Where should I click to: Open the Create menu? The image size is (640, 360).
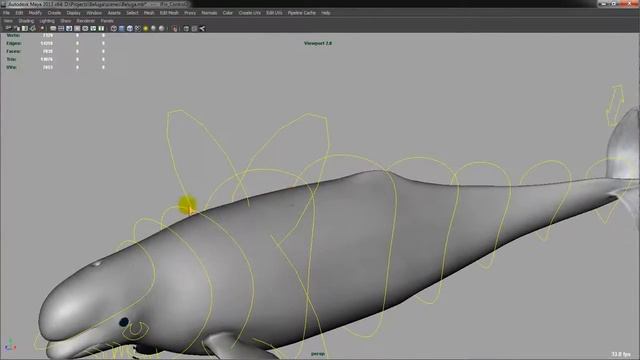point(54,13)
